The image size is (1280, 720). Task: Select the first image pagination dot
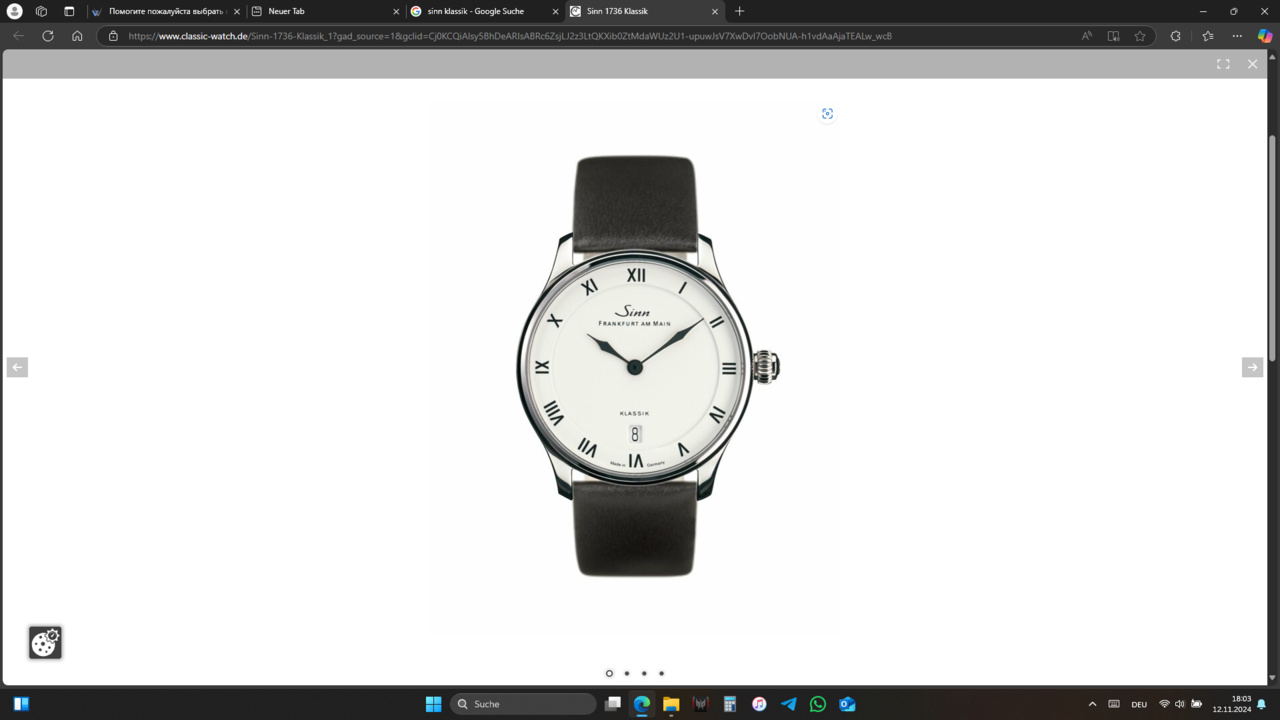[x=609, y=673]
